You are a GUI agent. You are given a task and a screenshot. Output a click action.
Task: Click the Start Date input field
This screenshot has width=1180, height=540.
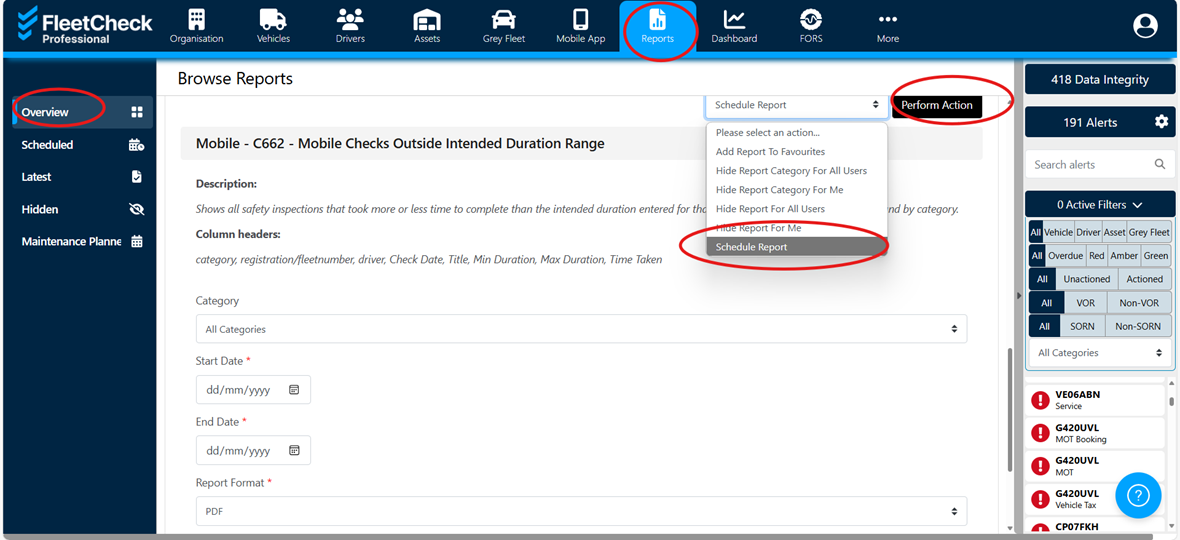click(x=253, y=390)
